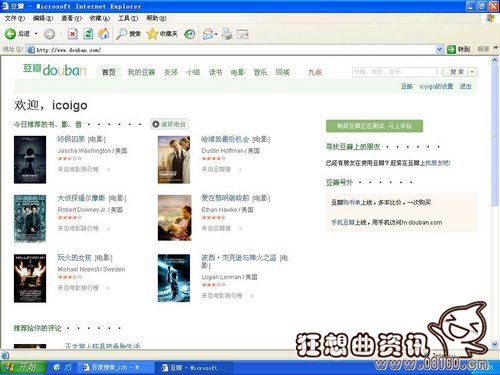The width and height of the screenshot is (500, 375).
Task: Open dropdown arrow beside douban search button
Action: point(472,72)
